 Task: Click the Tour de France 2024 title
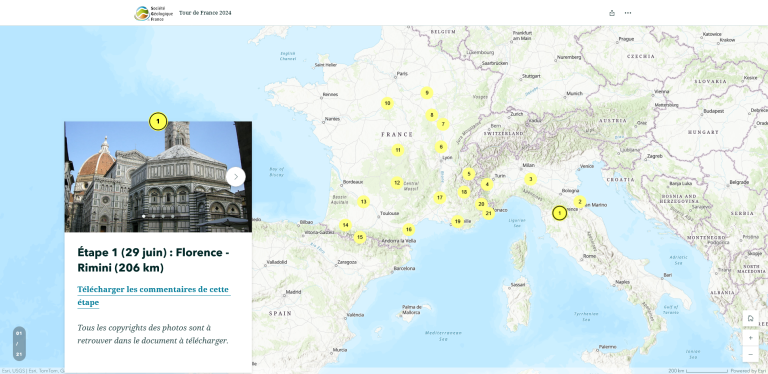click(x=205, y=13)
